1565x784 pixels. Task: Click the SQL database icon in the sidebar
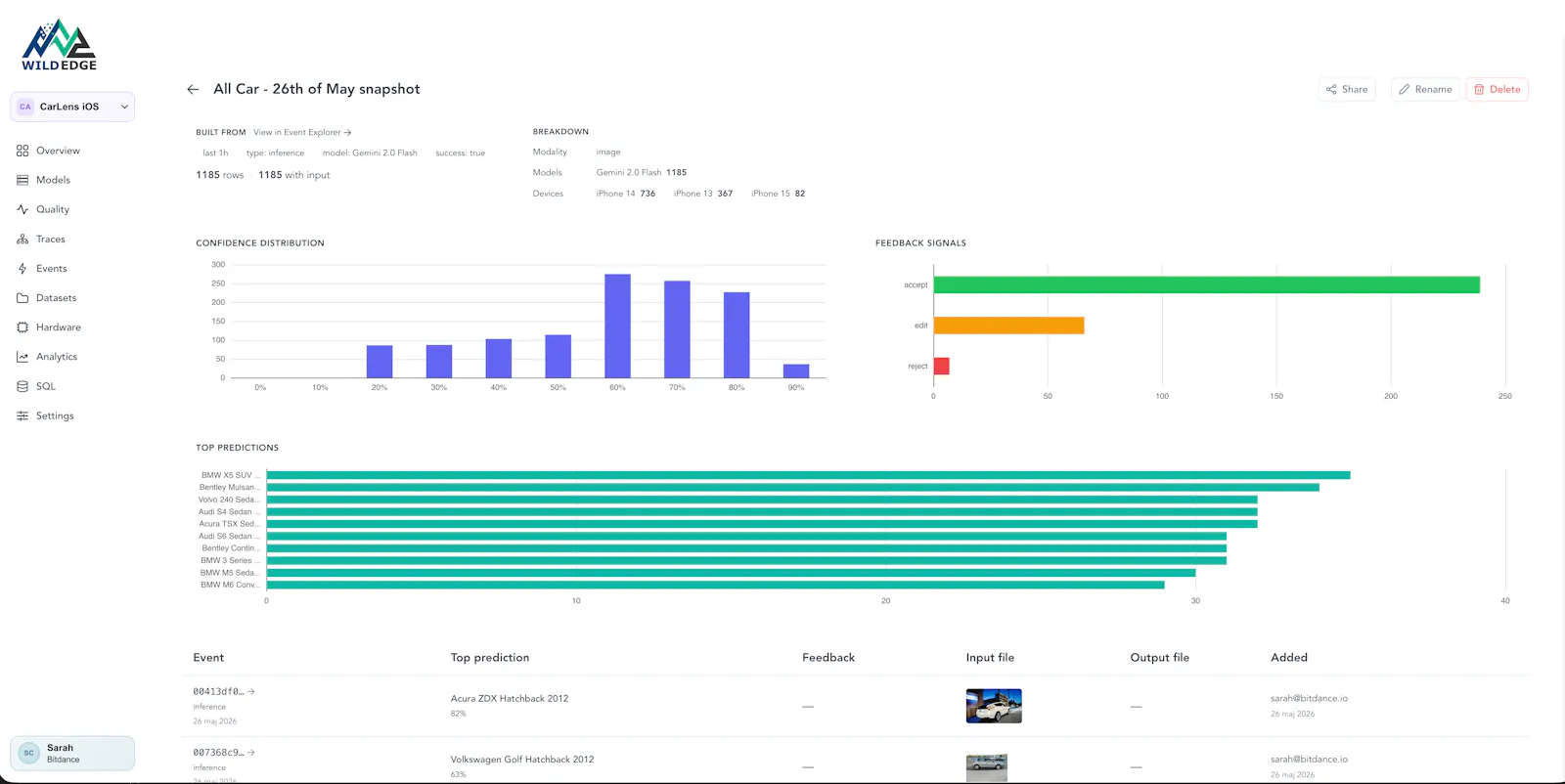[x=22, y=386]
